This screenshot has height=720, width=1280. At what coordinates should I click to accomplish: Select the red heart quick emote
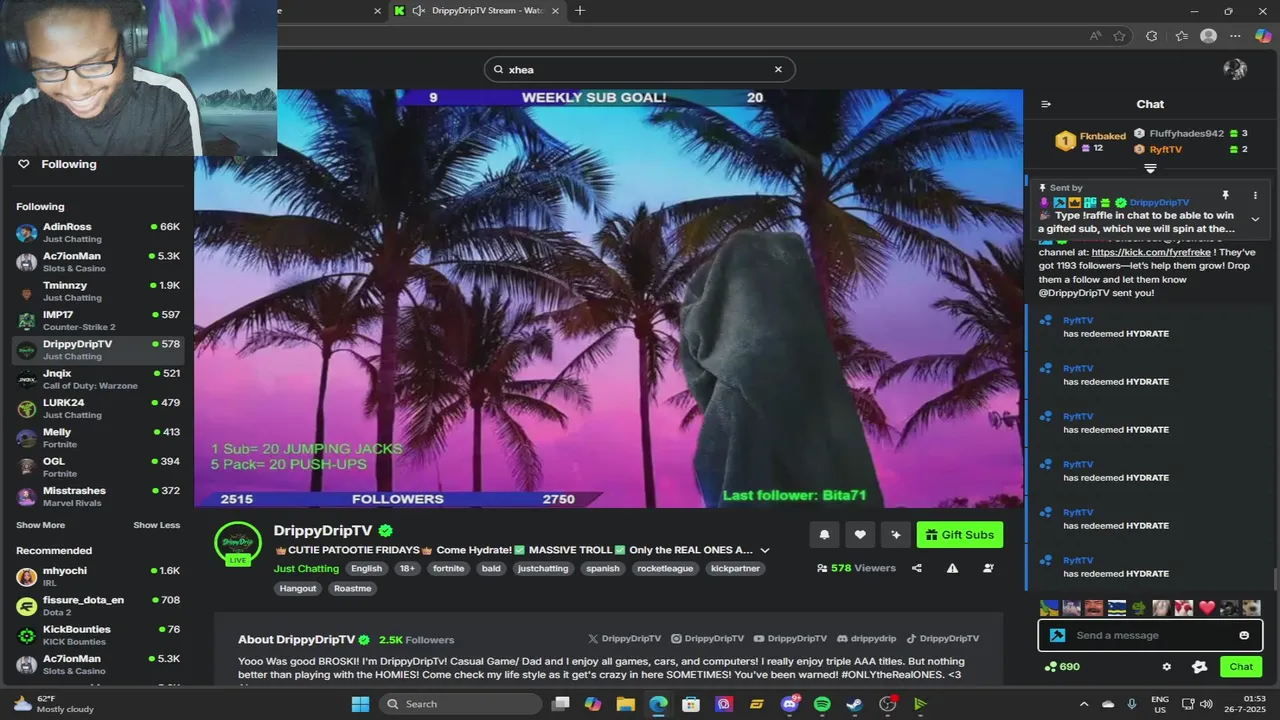[1207, 607]
